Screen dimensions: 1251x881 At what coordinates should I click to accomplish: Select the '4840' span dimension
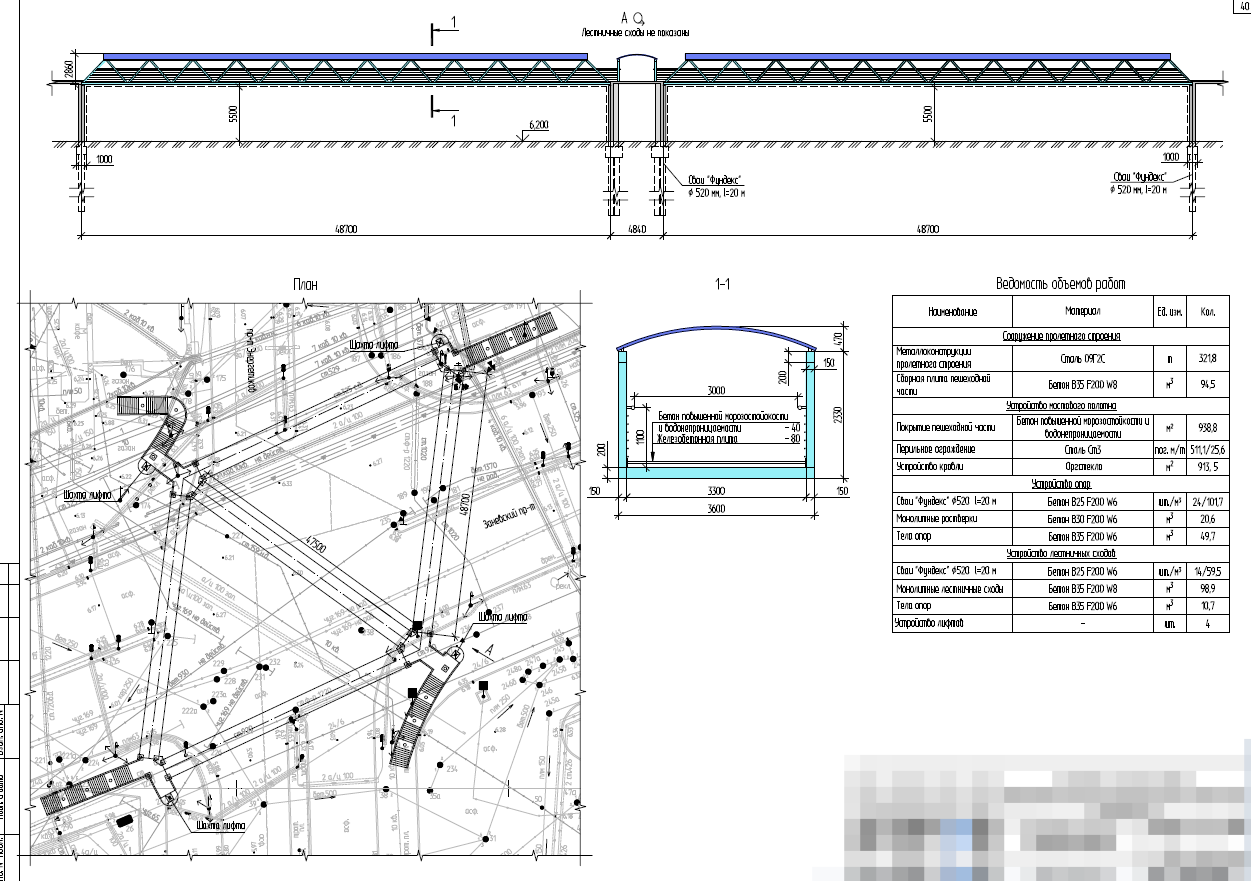tap(636, 230)
